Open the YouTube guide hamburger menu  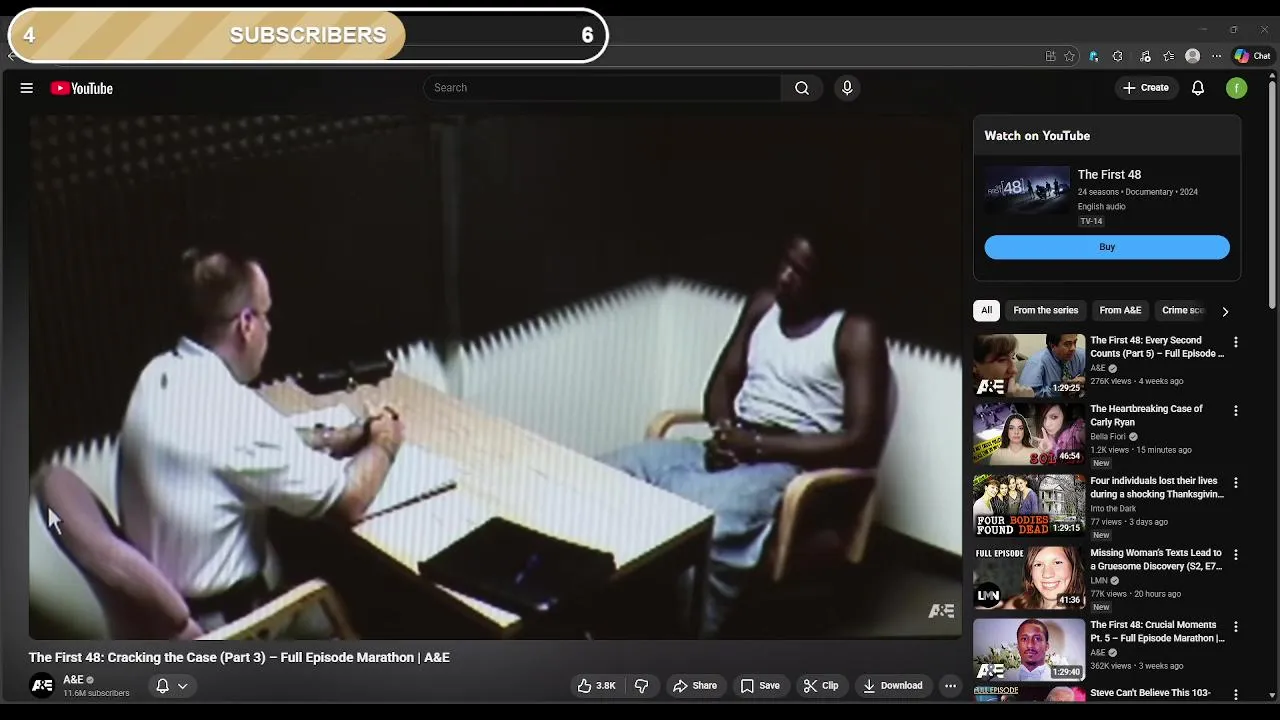(27, 88)
